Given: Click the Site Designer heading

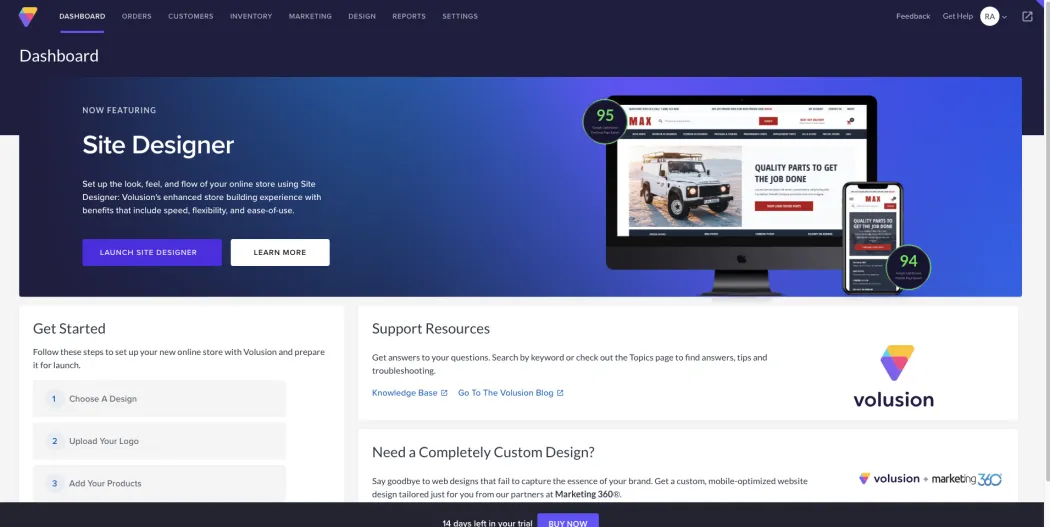Looking at the screenshot, I should 158,145.
